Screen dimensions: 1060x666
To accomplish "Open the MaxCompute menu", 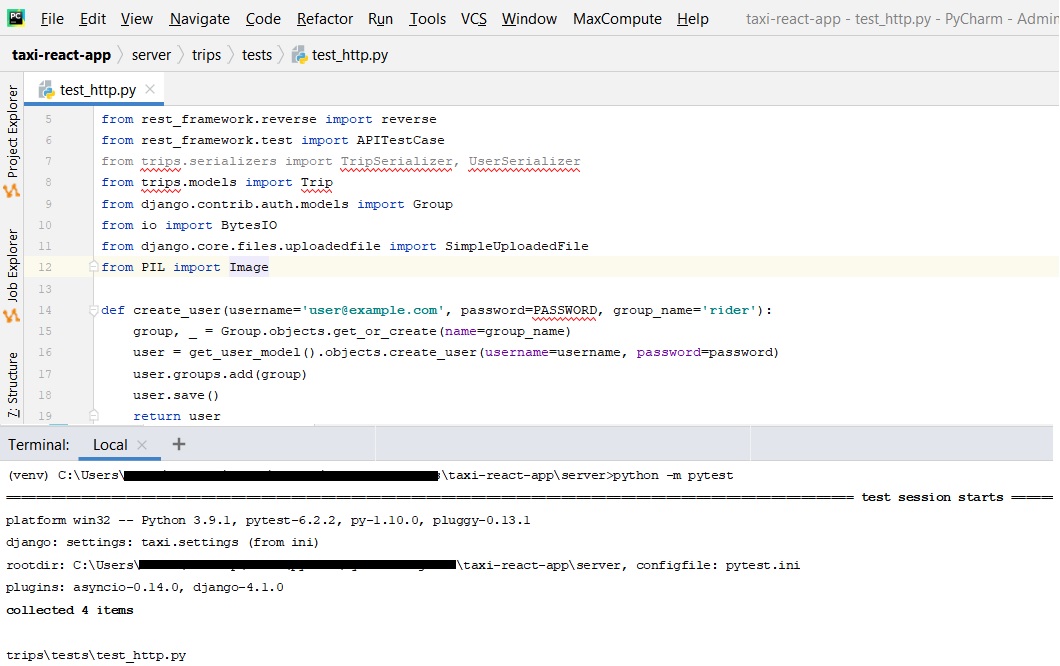I will tap(617, 18).
